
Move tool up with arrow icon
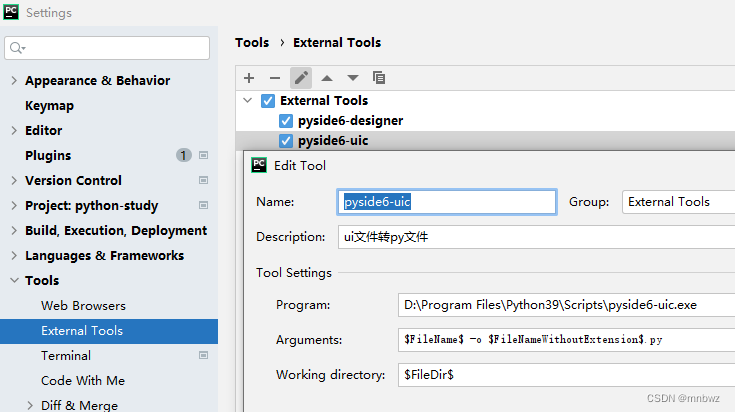click(x=327, y=77)
